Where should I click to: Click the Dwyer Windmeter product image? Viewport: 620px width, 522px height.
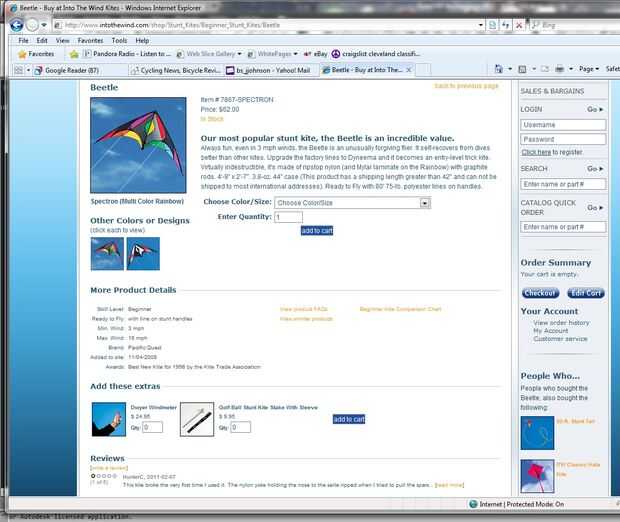pyautogui.click(x=109, y=419)
